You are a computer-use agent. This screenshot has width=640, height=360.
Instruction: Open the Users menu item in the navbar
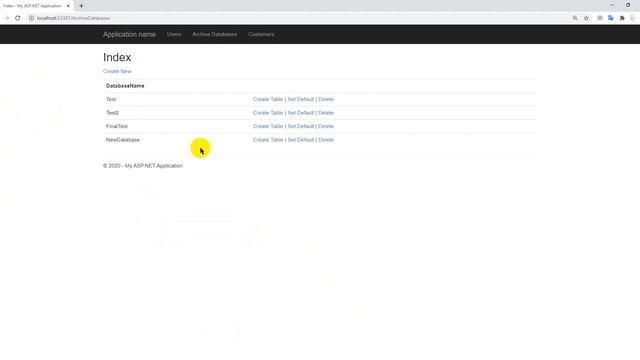click(174, 34)
